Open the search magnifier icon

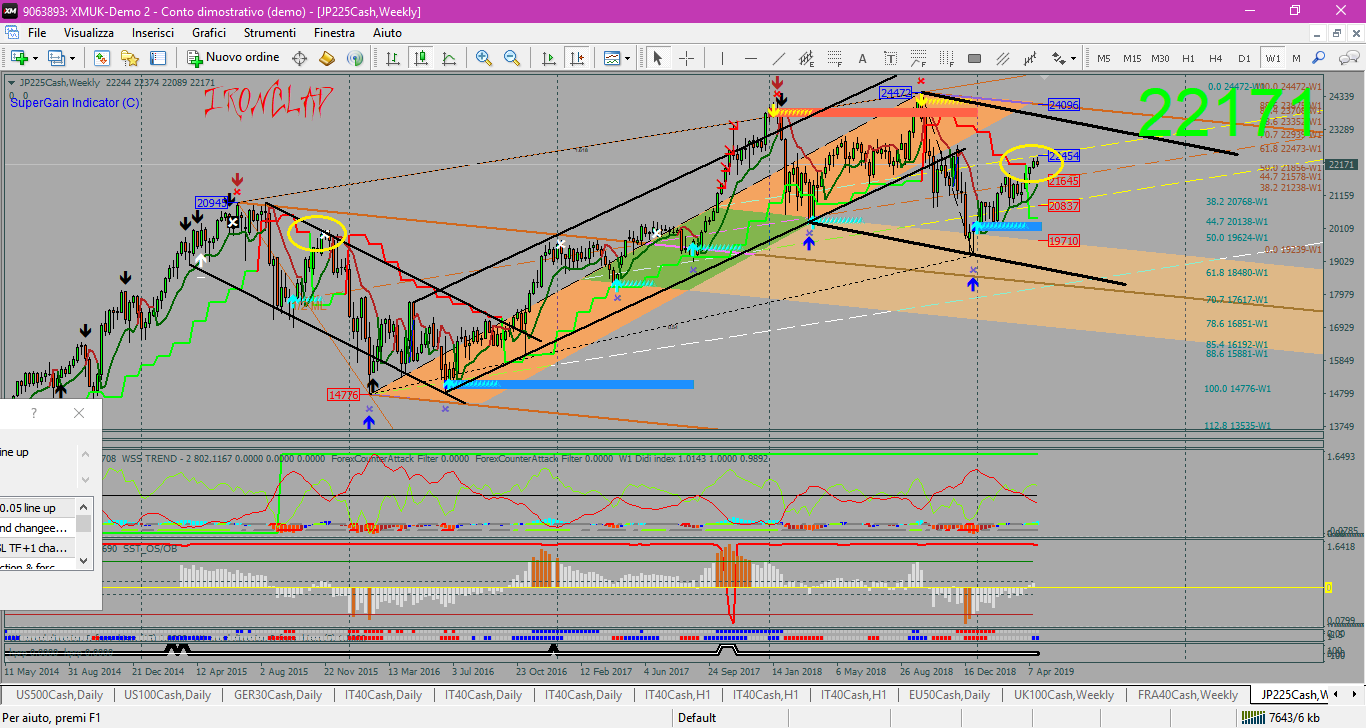1319,58
